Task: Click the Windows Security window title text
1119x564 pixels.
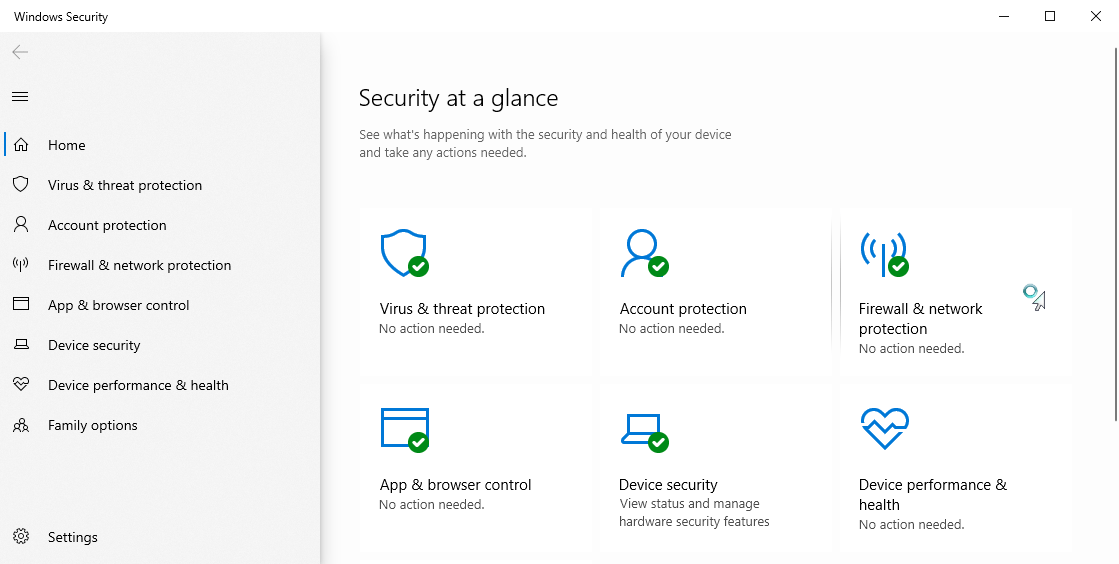Action: pos(61,16)
